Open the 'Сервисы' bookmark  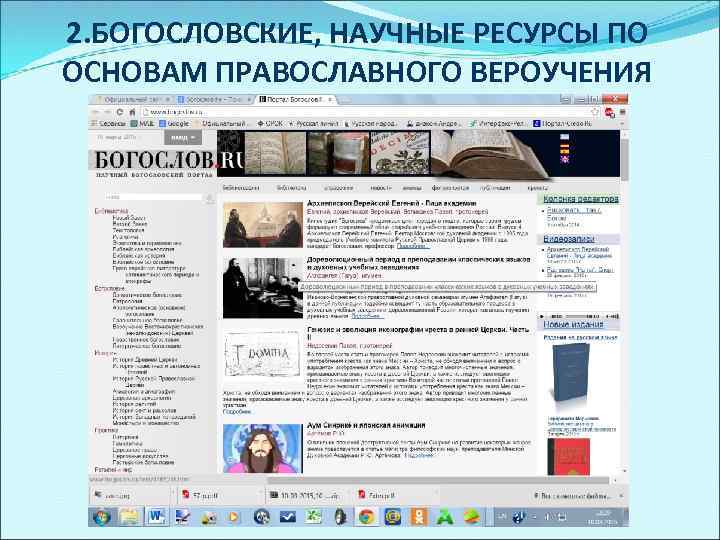(108, 124)
